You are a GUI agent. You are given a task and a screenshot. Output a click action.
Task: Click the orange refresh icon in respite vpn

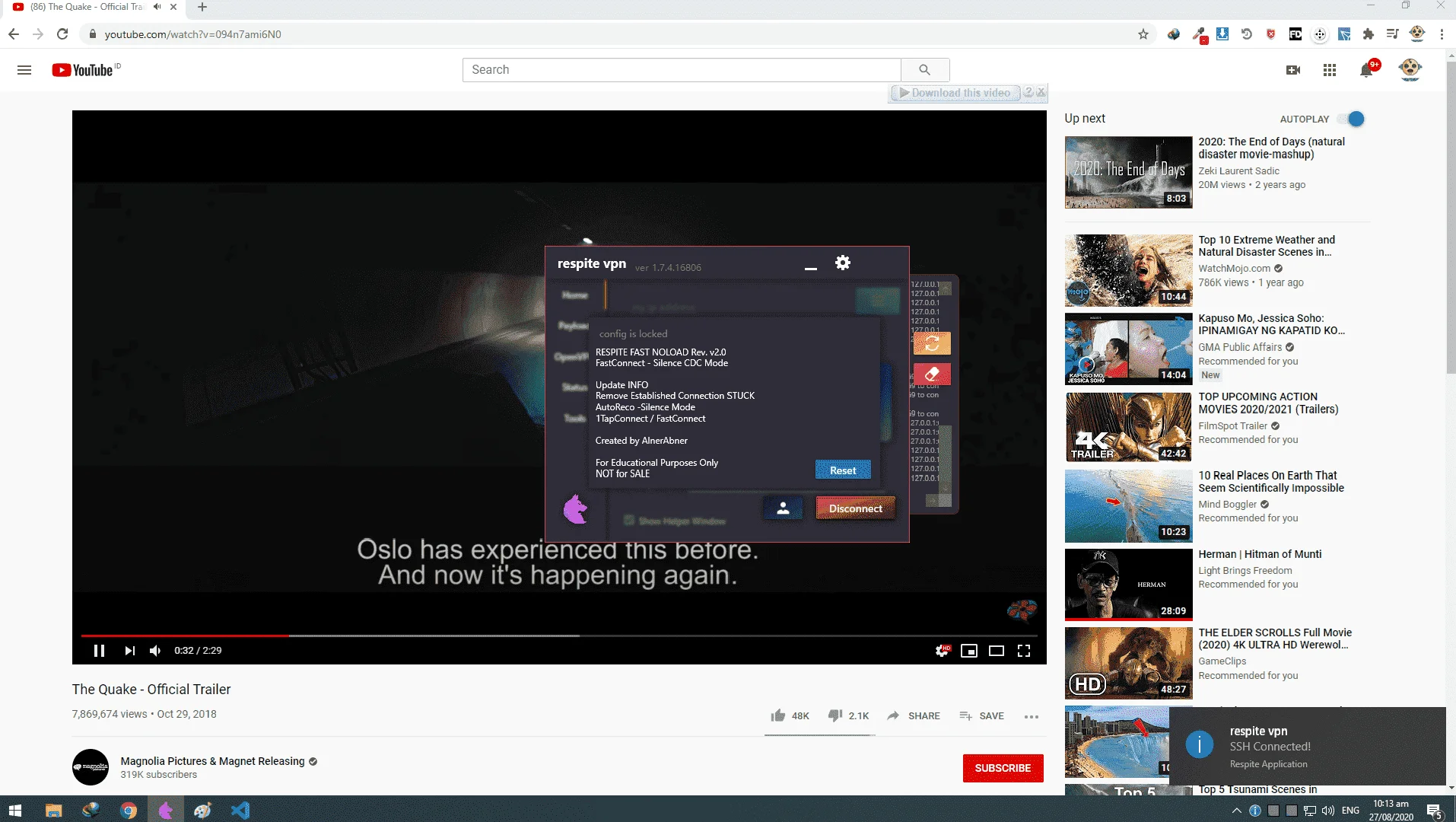pos(932,343)
